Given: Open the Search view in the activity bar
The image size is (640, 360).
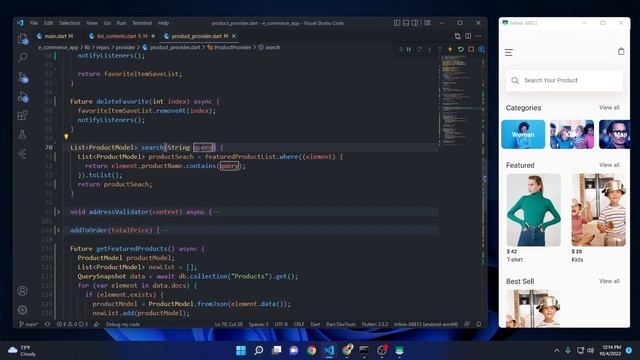Looking at the screenshot, I should pos(23,57).
